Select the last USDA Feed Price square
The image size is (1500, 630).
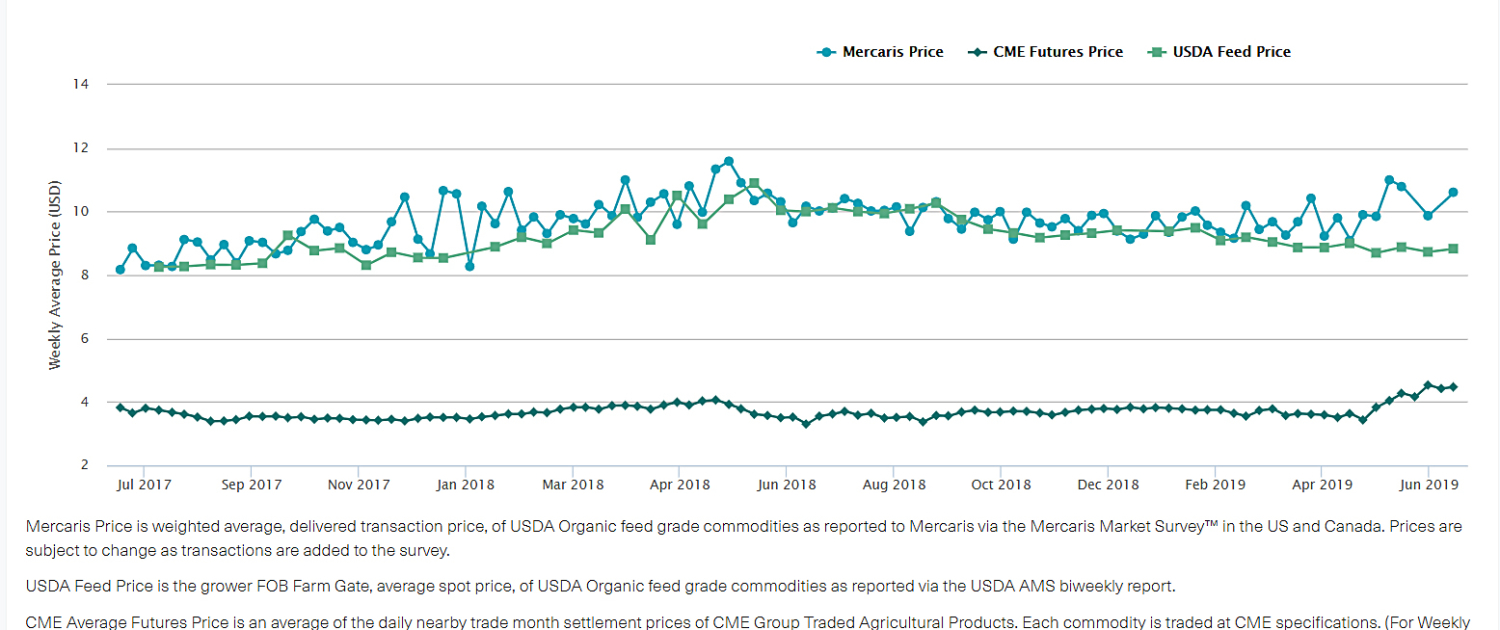pos(1453,249)
